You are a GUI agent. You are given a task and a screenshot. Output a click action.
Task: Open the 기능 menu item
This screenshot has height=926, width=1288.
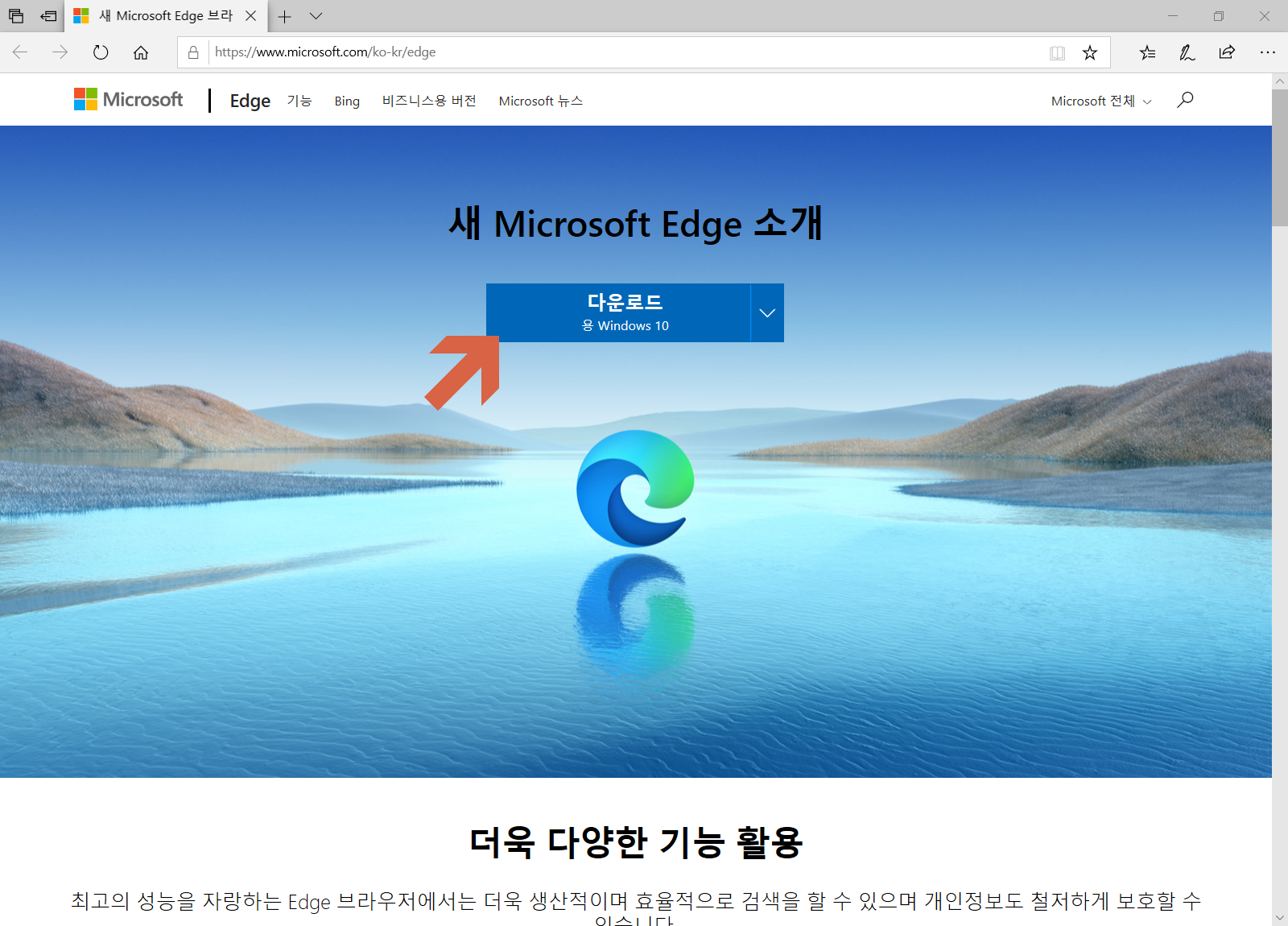(x=299, y=101)
